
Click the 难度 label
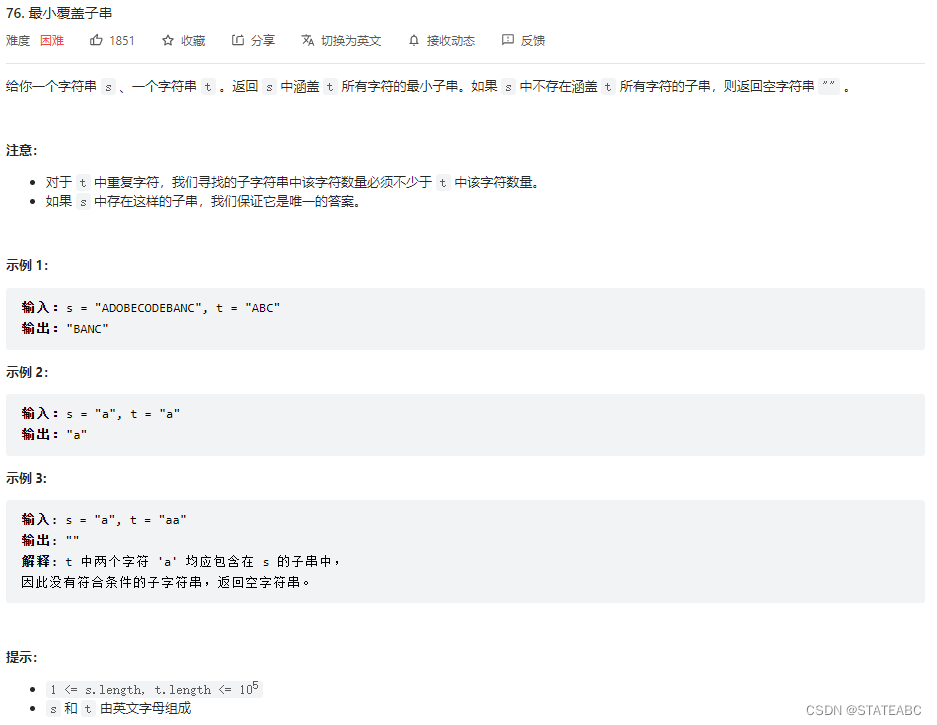[x=18, y=41]
